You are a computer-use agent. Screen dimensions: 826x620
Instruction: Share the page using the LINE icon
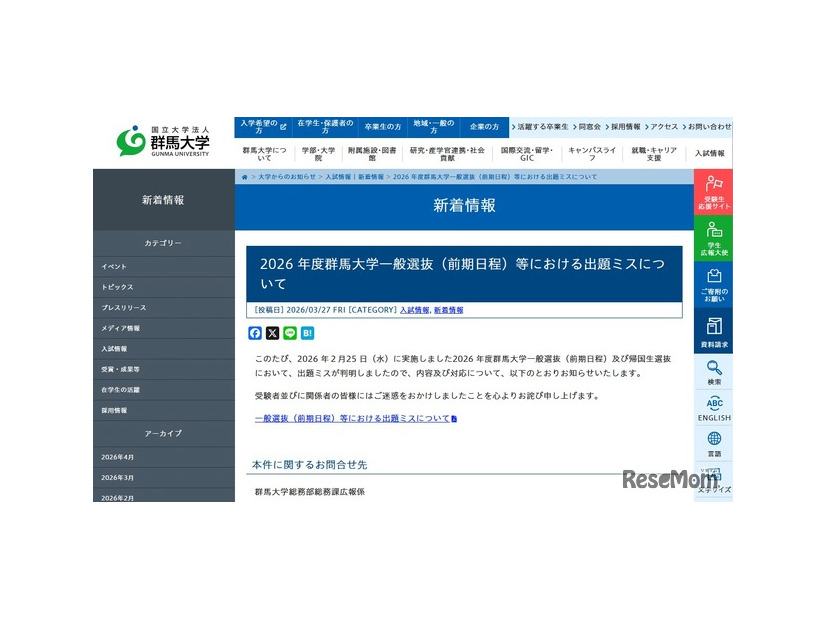pos(289,333)
